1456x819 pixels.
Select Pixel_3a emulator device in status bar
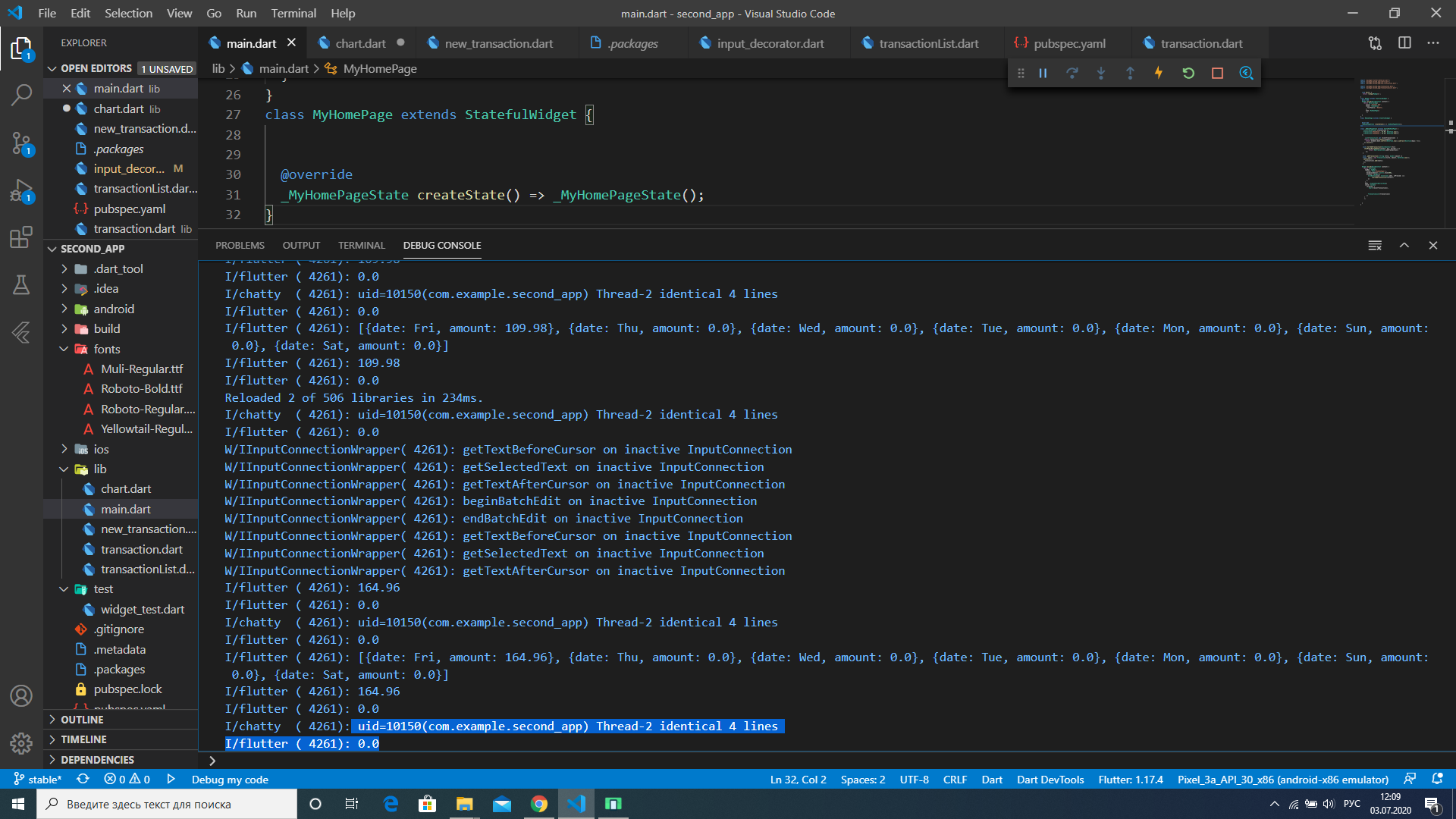pyautogui.click(x=1282, y=780)
